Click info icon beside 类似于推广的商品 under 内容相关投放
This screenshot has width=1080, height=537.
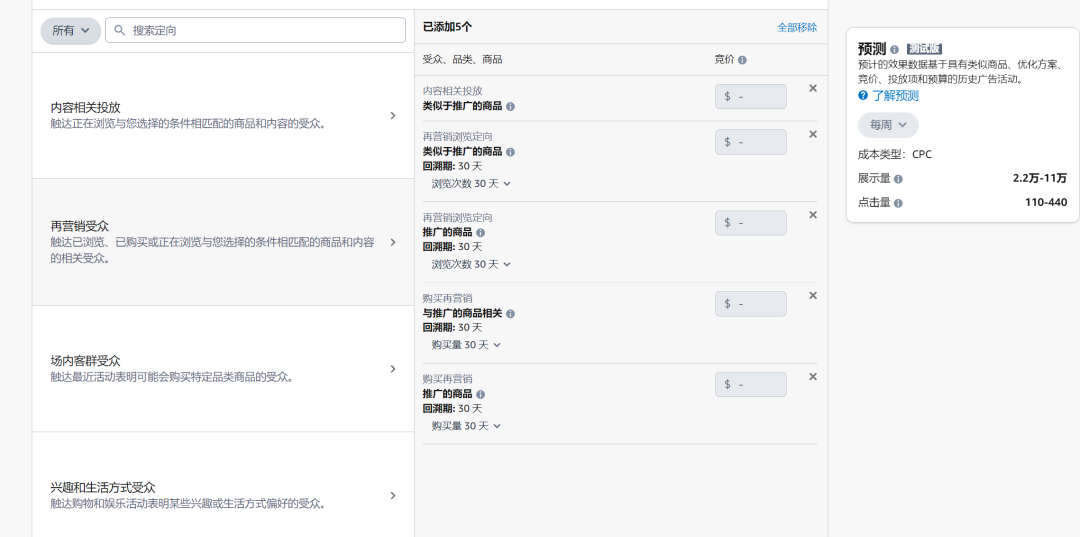click(x=510, y=107)
